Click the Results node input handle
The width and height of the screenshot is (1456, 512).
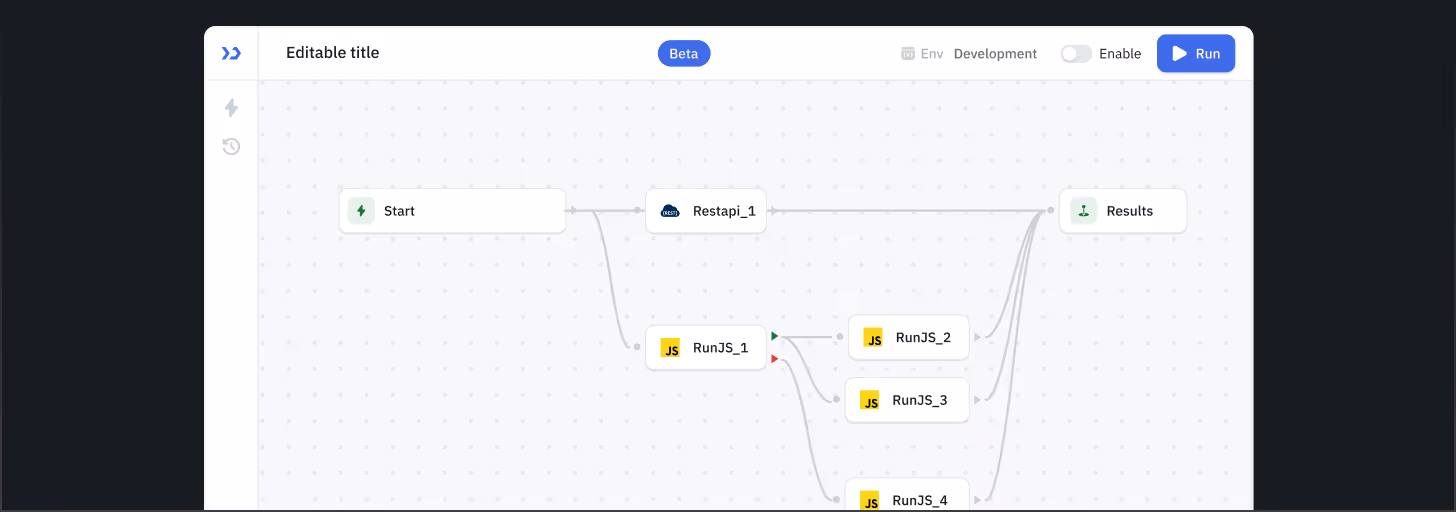tap(1051, 211)
